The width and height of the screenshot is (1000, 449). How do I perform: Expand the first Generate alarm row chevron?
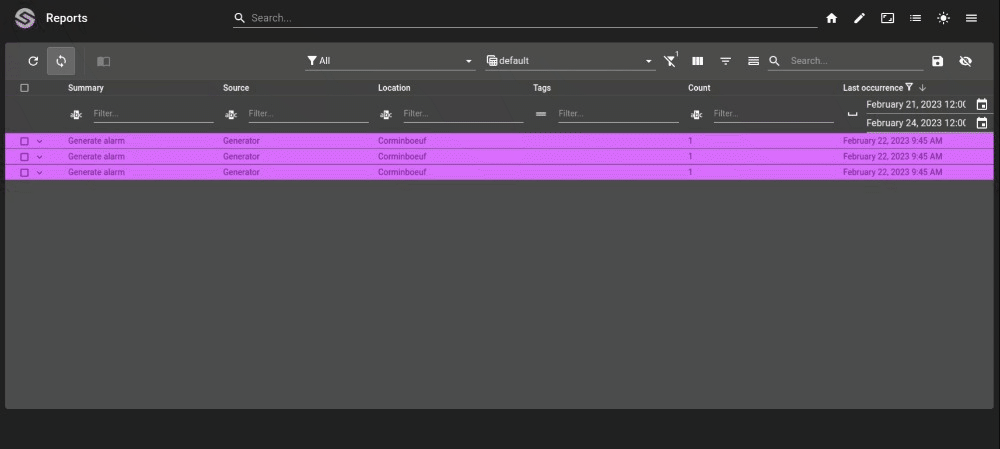[40, 141]
